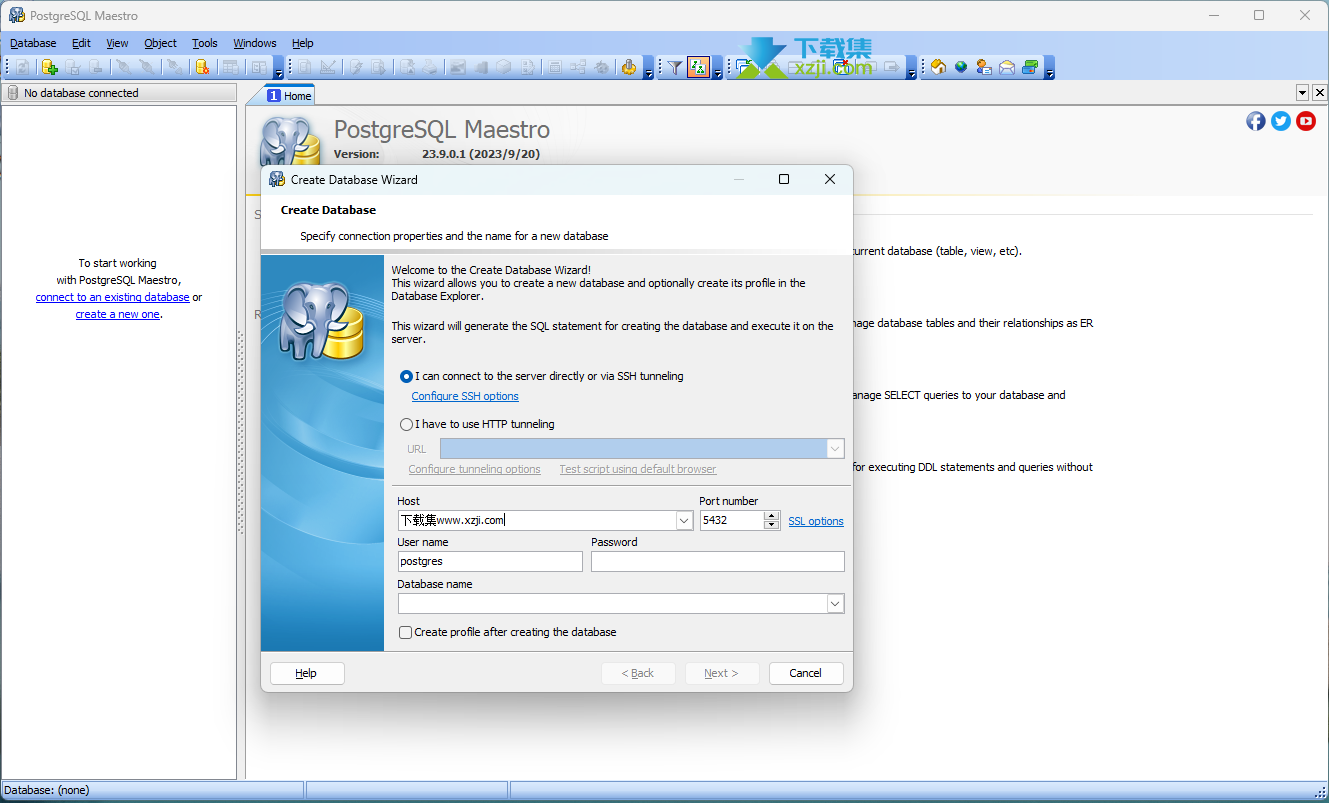Switch to the Home tab
The height and width of the screenshot is (803, 1329).
(289, 95)
